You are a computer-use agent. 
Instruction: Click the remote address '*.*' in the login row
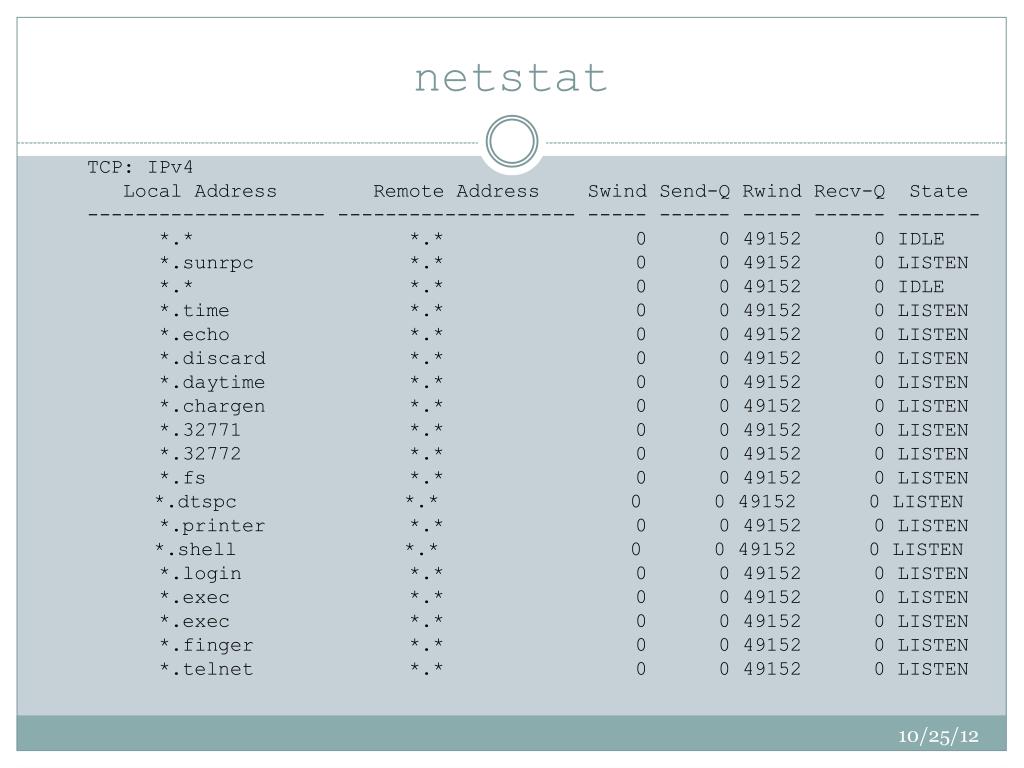(x=426, y=573)
